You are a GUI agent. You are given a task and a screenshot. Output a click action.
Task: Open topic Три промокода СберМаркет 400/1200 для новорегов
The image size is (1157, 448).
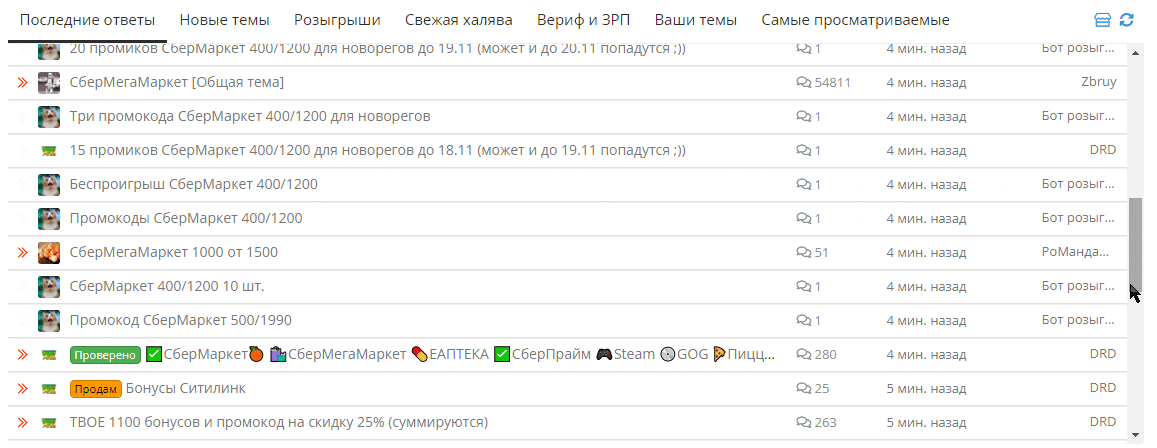coord(249,117)
